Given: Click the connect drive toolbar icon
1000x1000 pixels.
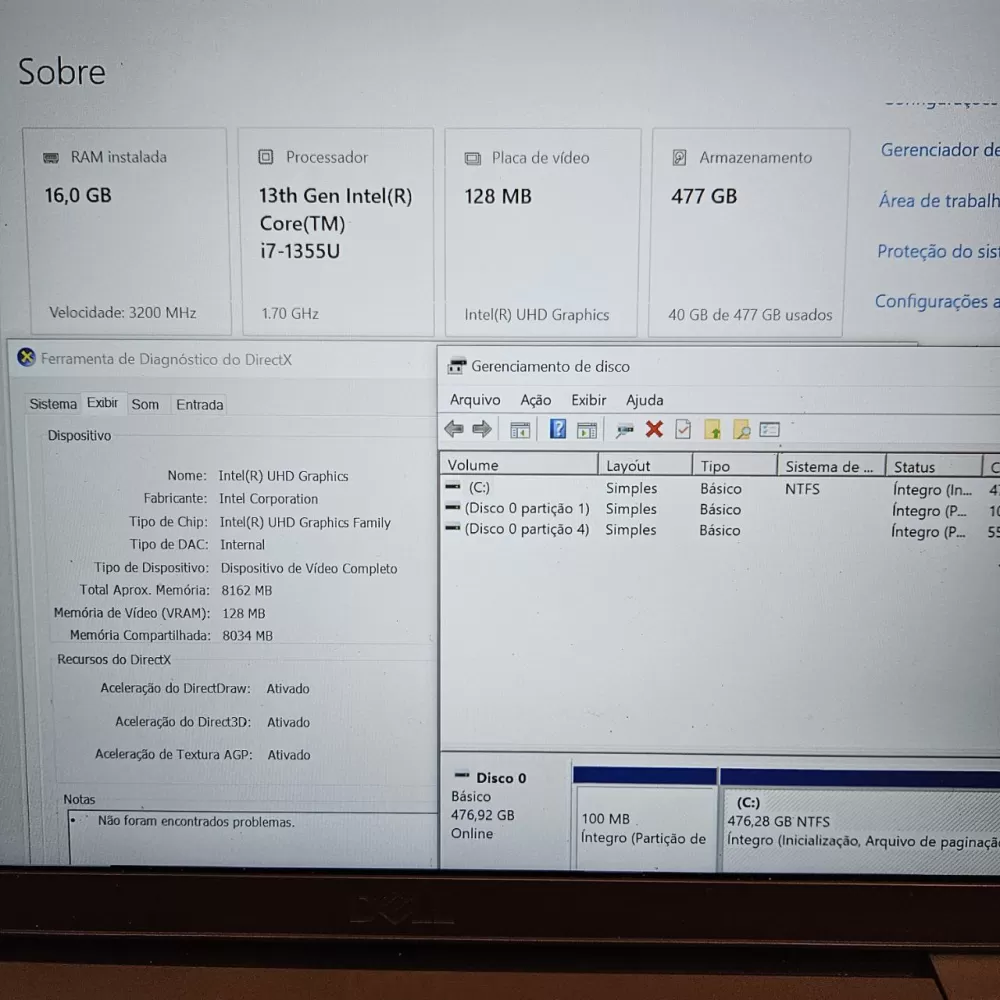Looking at the screenshot, I should [624, 430].
